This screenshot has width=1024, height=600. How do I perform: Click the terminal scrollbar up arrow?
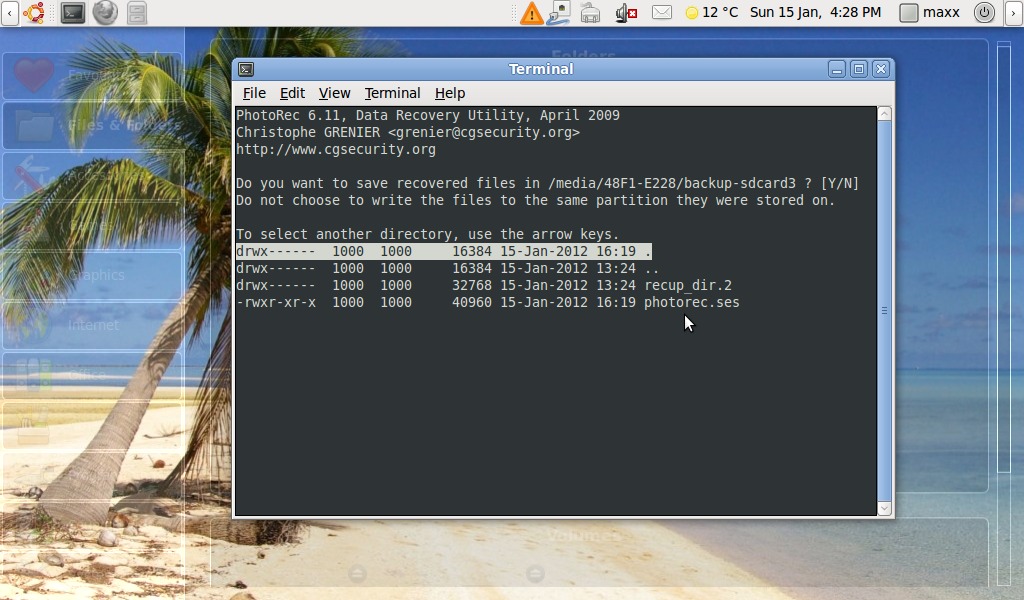pyautogui.click(x=884, y=114)
